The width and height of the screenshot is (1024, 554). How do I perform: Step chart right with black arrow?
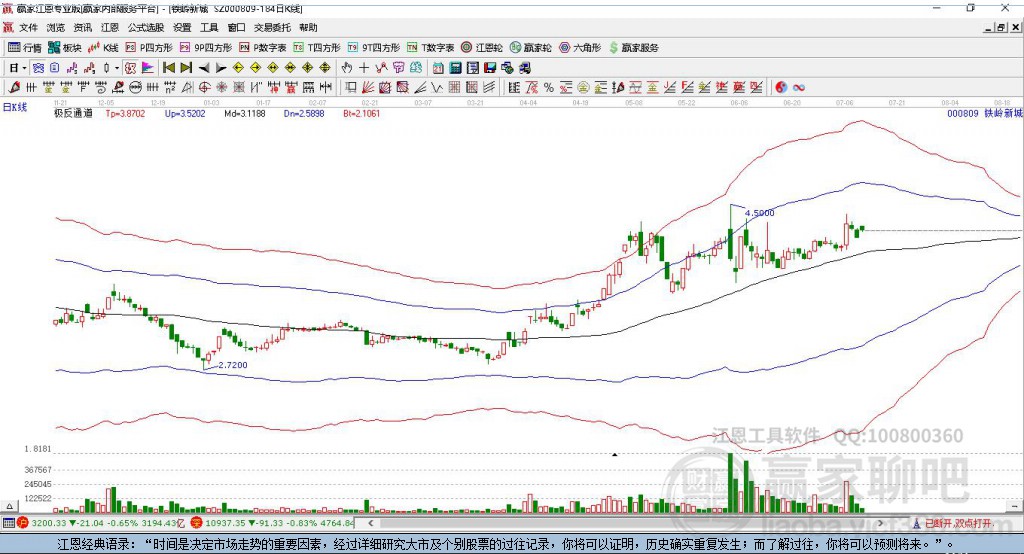pyautogui.click(x=221, y=68)
